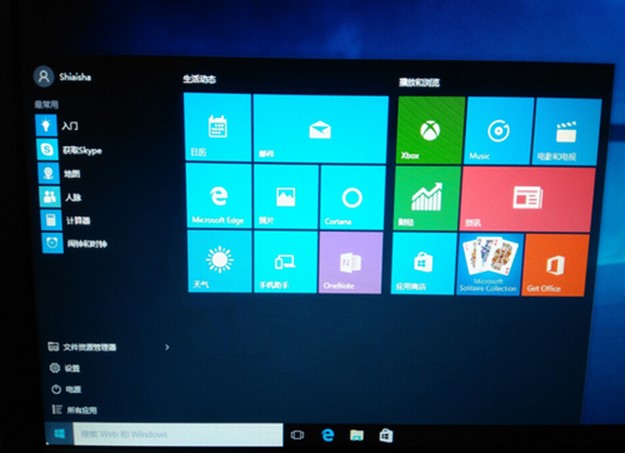Open the Power (电源) options
Viewport: 625px width, 453px height.
66,389
